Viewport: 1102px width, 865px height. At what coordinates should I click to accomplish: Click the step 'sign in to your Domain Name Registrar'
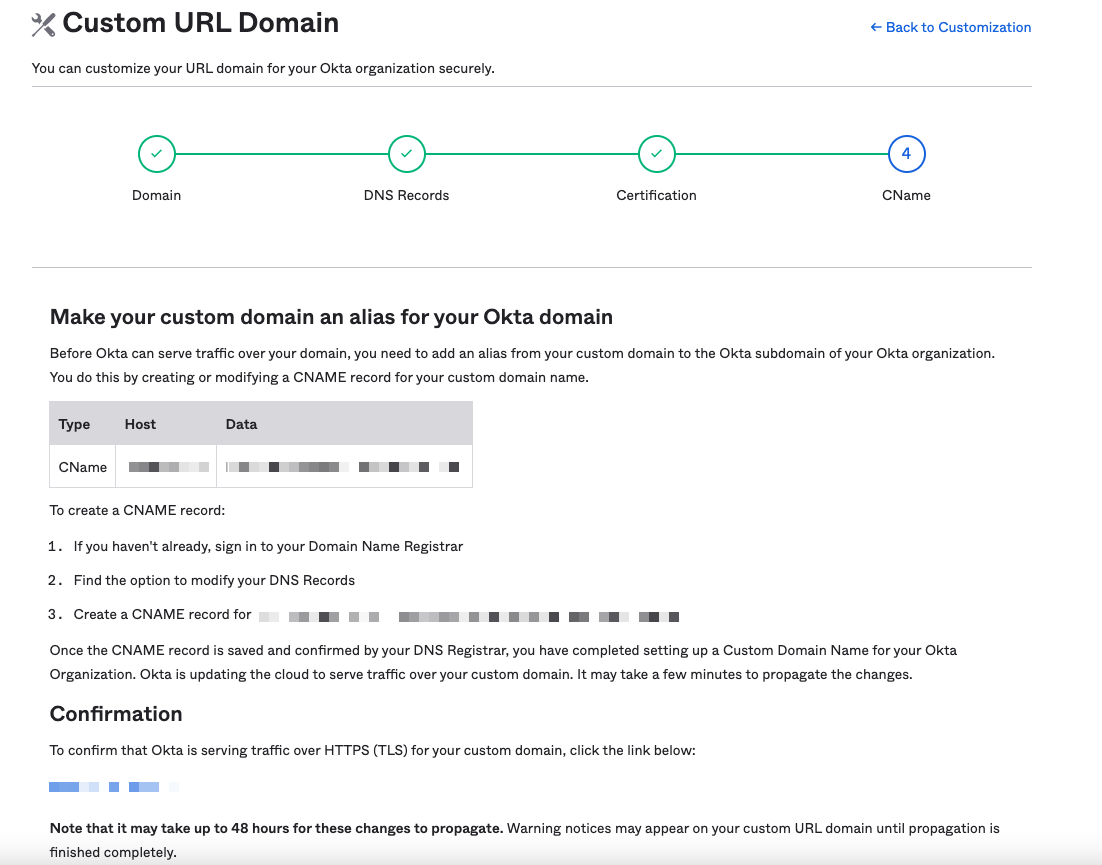click(x=268, y=547)
